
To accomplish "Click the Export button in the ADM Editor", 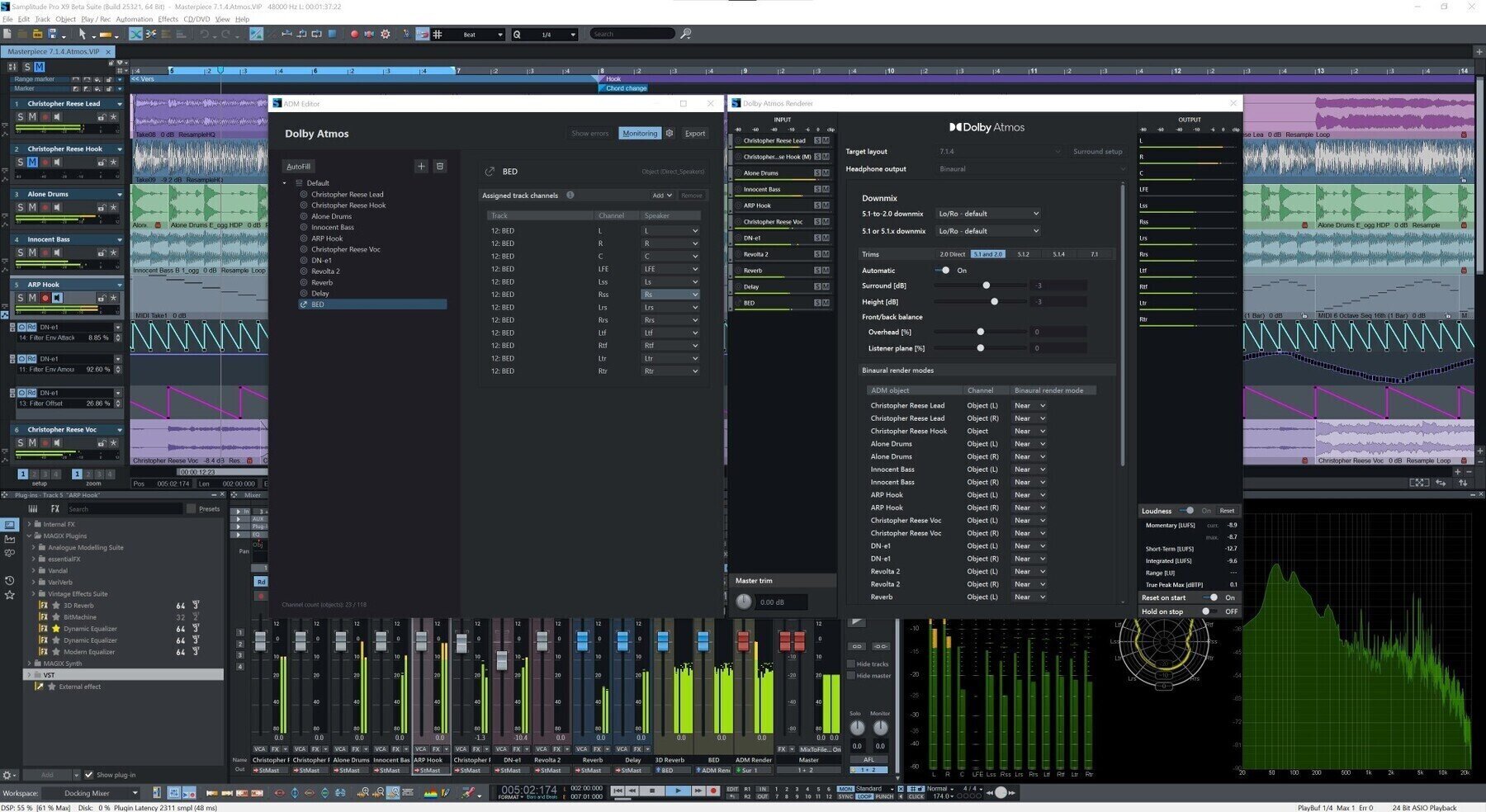I will pos(695,133).
